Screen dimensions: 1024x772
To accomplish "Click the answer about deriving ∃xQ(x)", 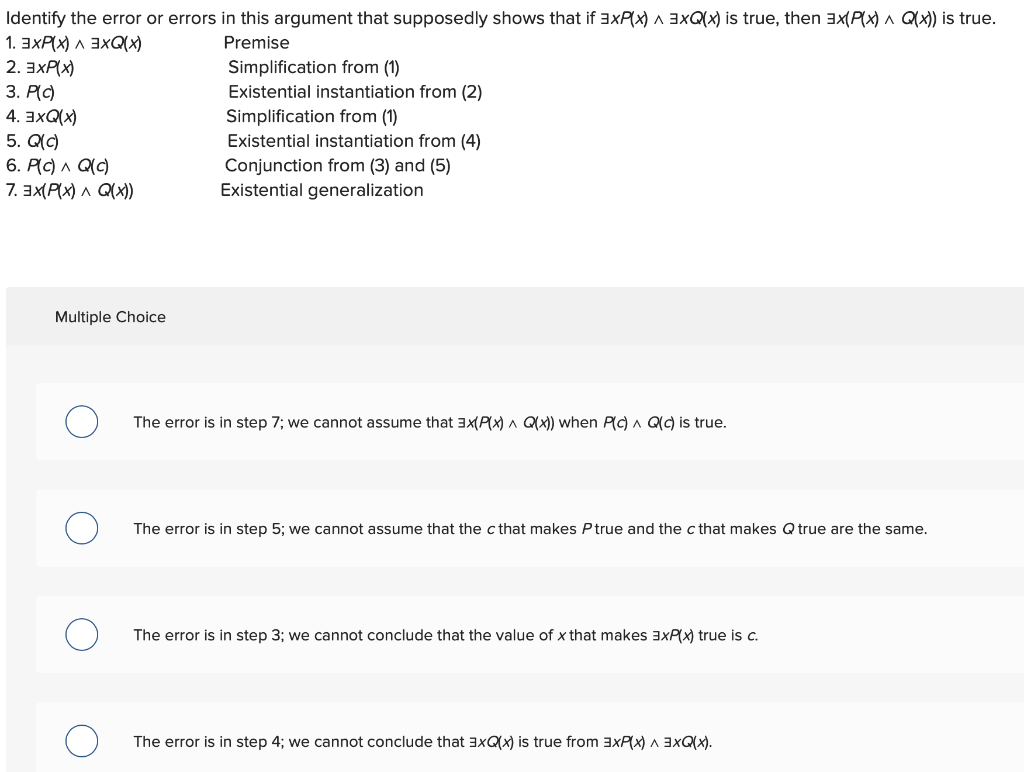I will [x=422, y=741].
